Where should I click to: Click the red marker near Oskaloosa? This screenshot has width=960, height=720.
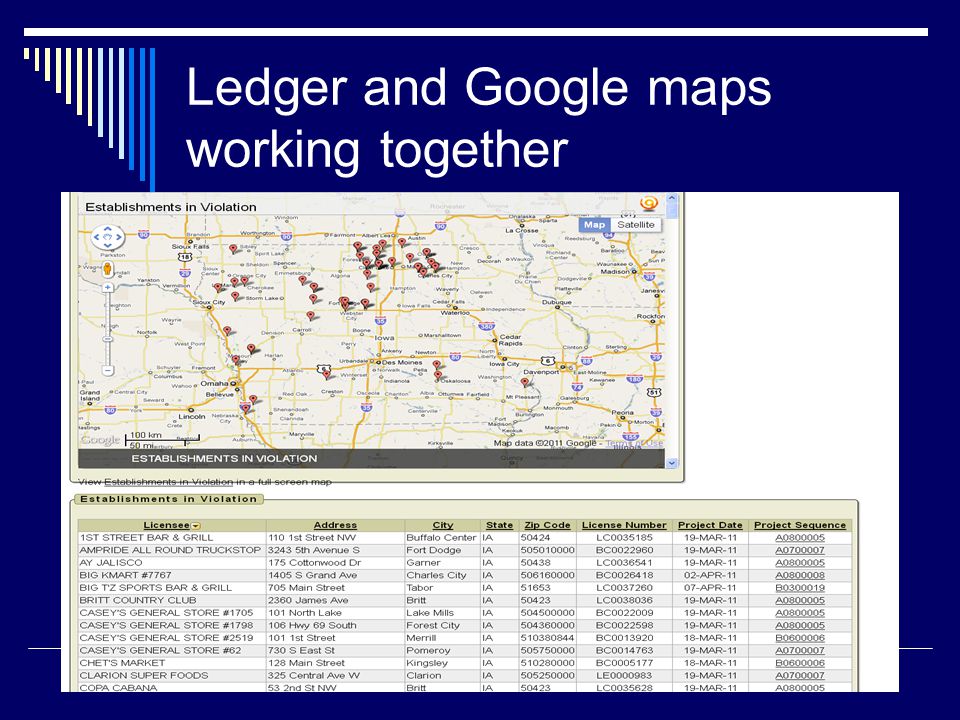[438, 375]
